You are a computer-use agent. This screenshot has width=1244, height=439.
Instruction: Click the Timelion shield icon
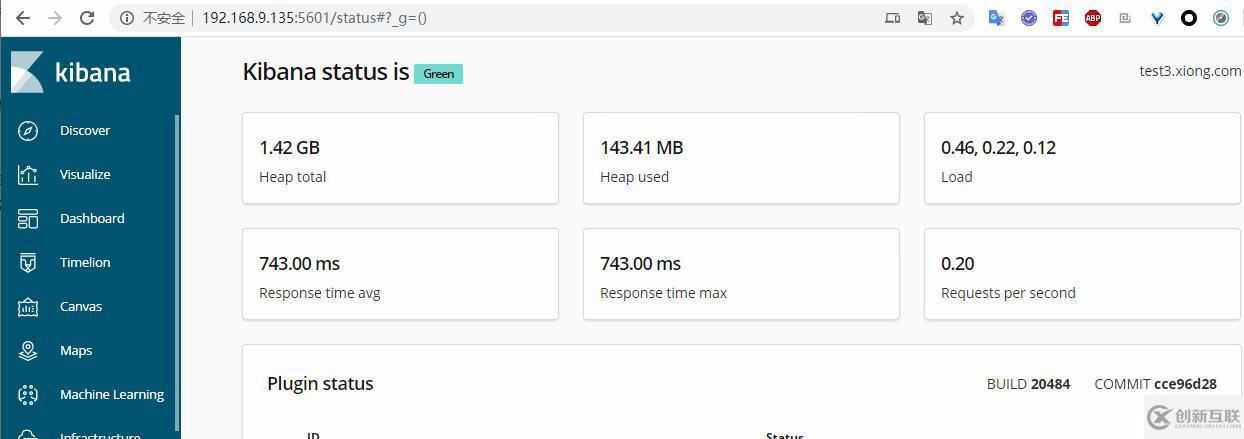coord(28,263)
